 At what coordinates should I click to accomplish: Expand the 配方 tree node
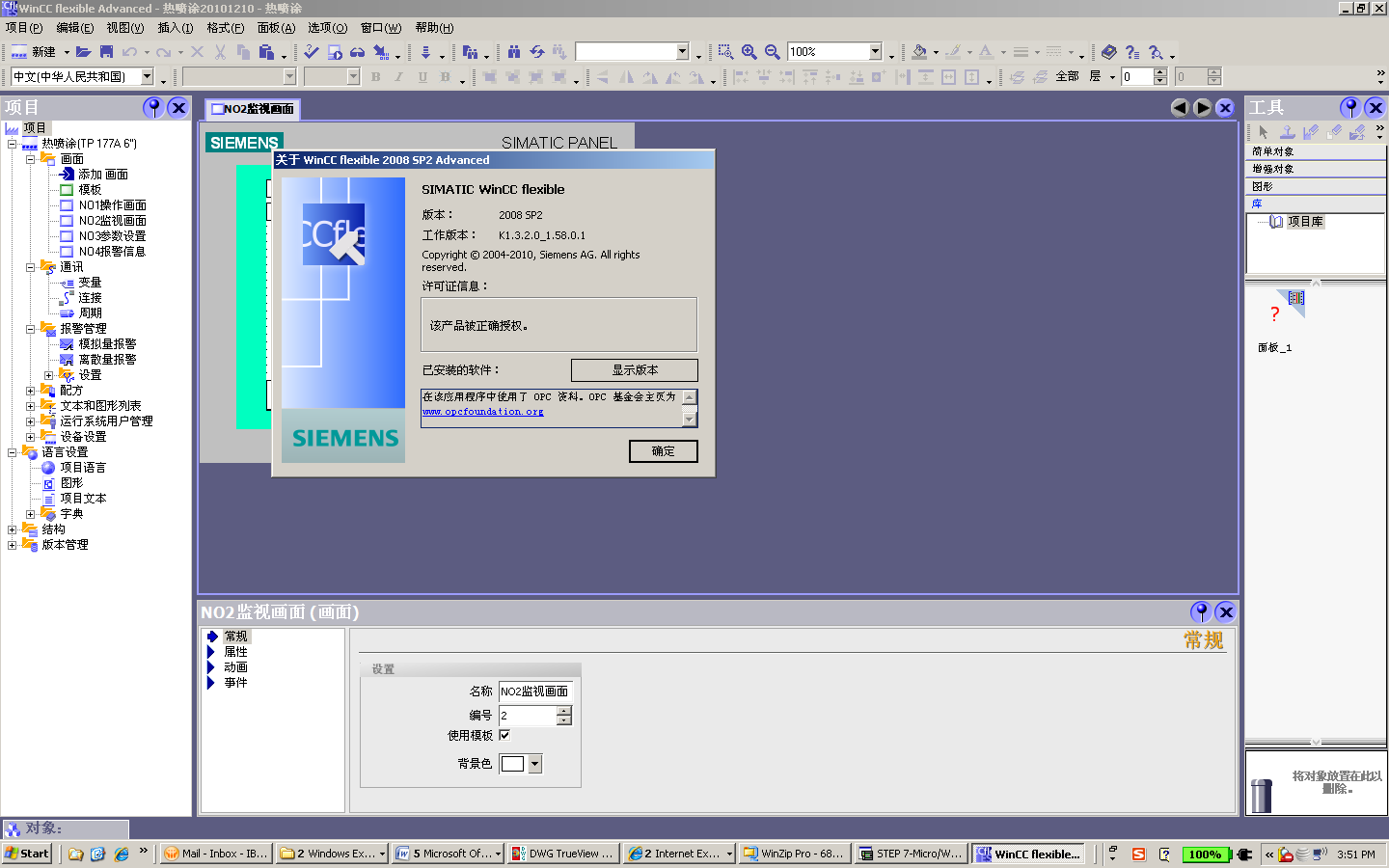(30, 391)
